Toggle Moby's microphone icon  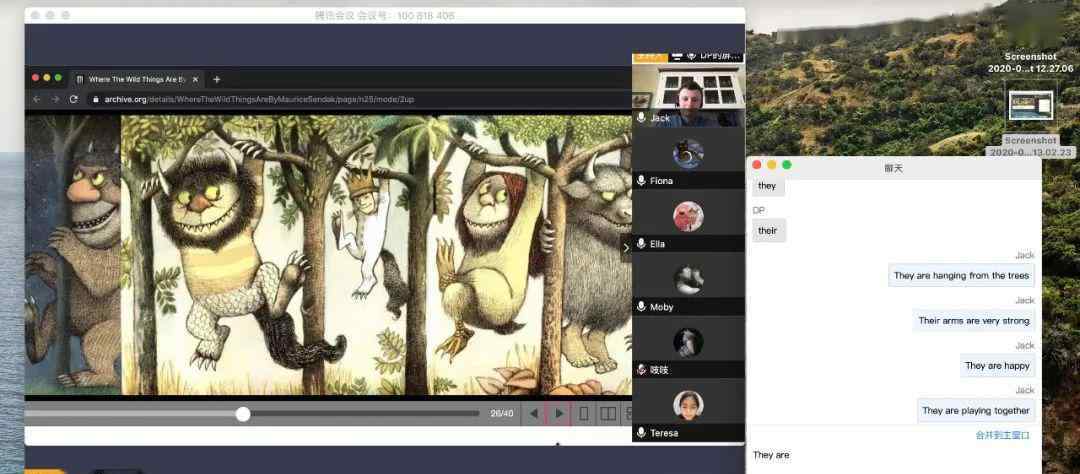click(641, 307)
